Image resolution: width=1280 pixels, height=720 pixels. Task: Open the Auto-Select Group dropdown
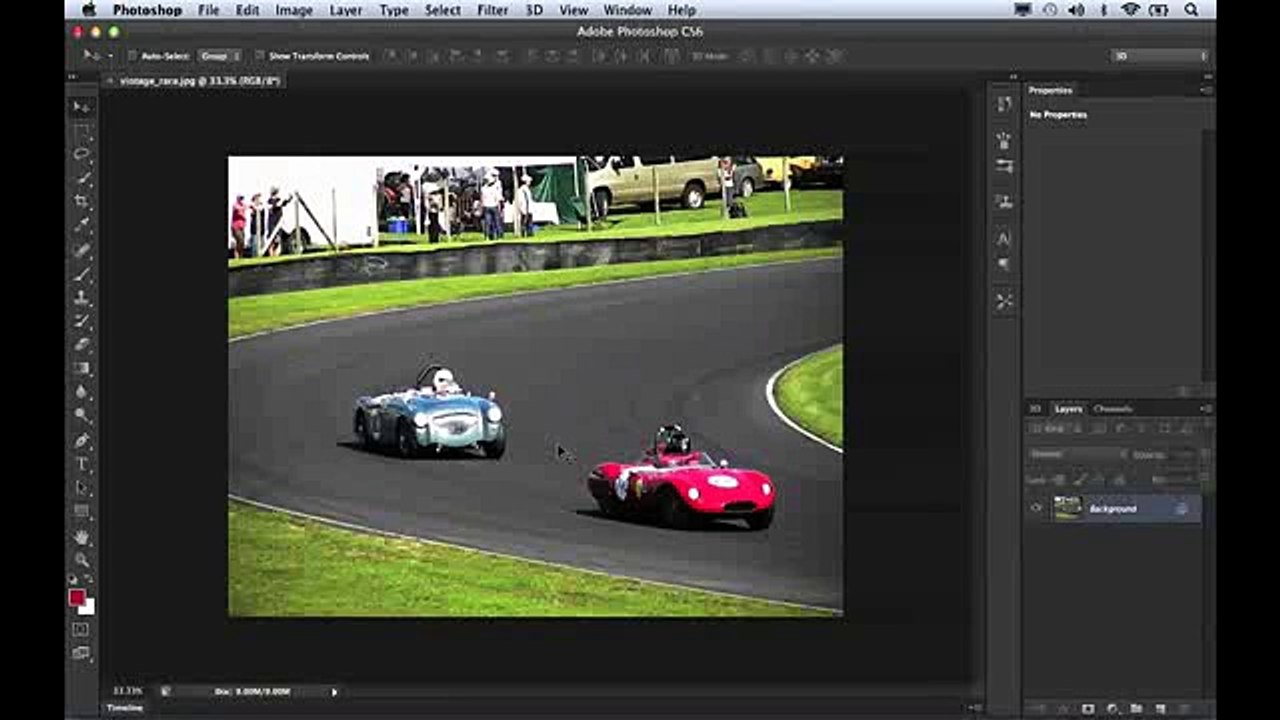219,56
